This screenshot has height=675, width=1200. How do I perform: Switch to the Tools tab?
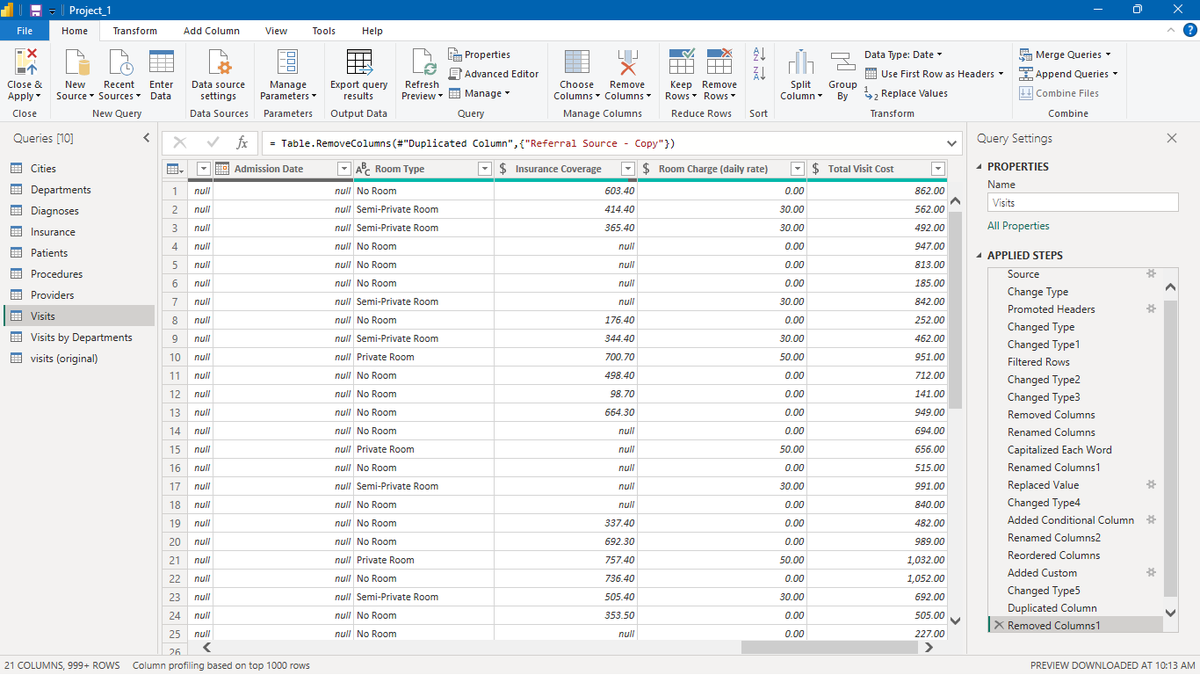click(x=324, y=31)
